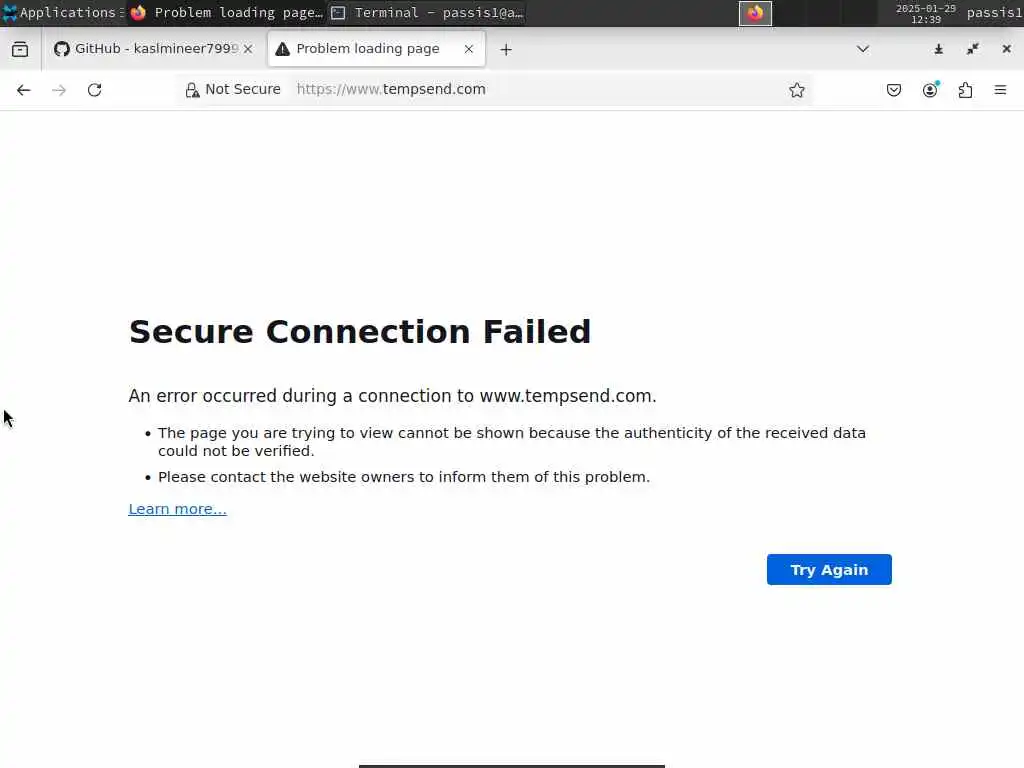Click the tempsend.com address bar
Screen dimensions: 1024x768
pyautogui.click(x=530, y=90)
